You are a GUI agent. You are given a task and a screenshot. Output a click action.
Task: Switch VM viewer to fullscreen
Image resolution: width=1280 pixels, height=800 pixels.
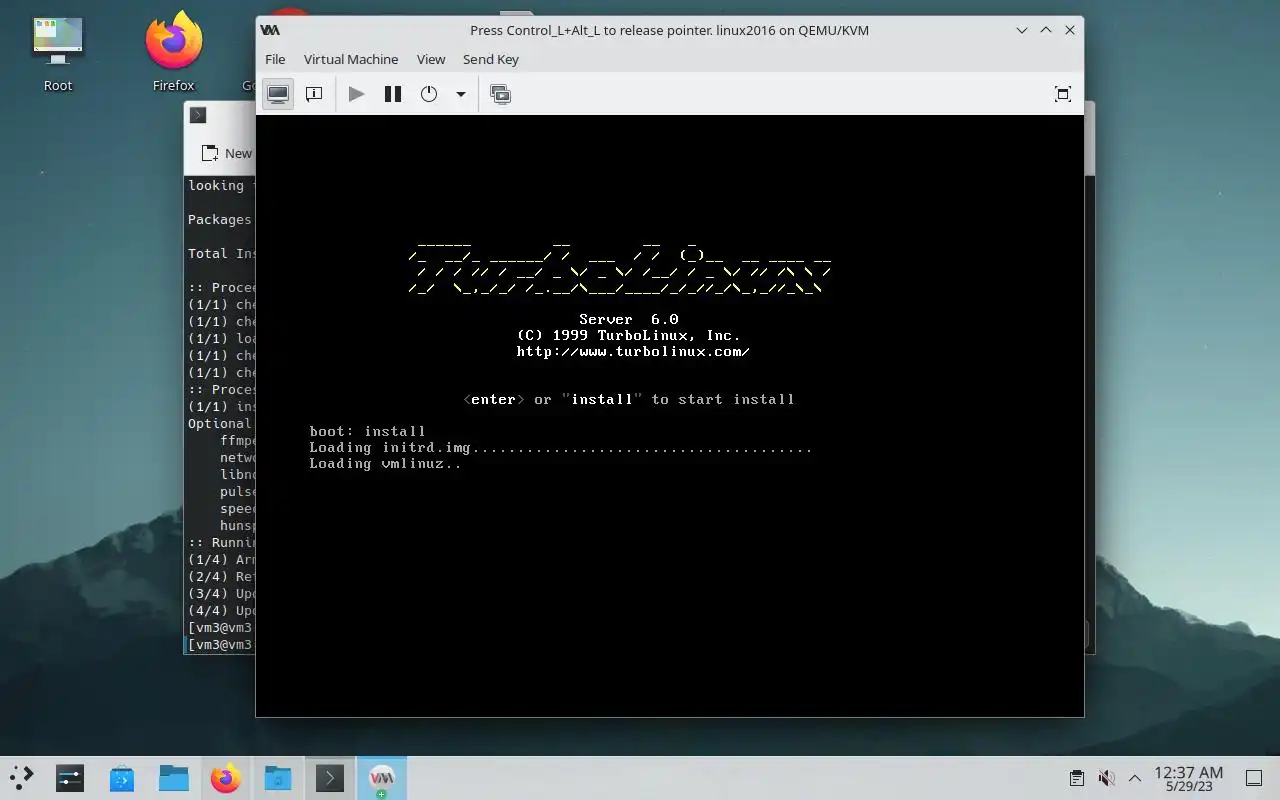[1063, 94]
